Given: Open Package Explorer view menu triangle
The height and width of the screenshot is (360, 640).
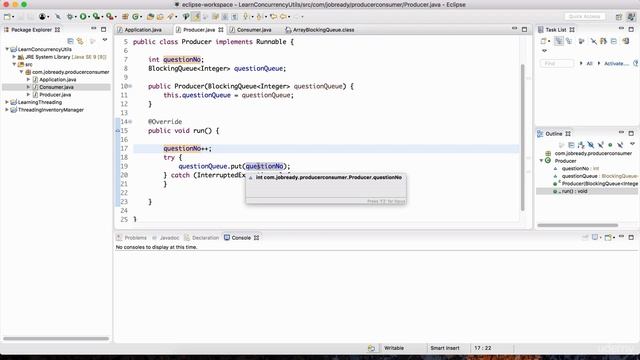Looking at the screenshot, I should [104, 40].
